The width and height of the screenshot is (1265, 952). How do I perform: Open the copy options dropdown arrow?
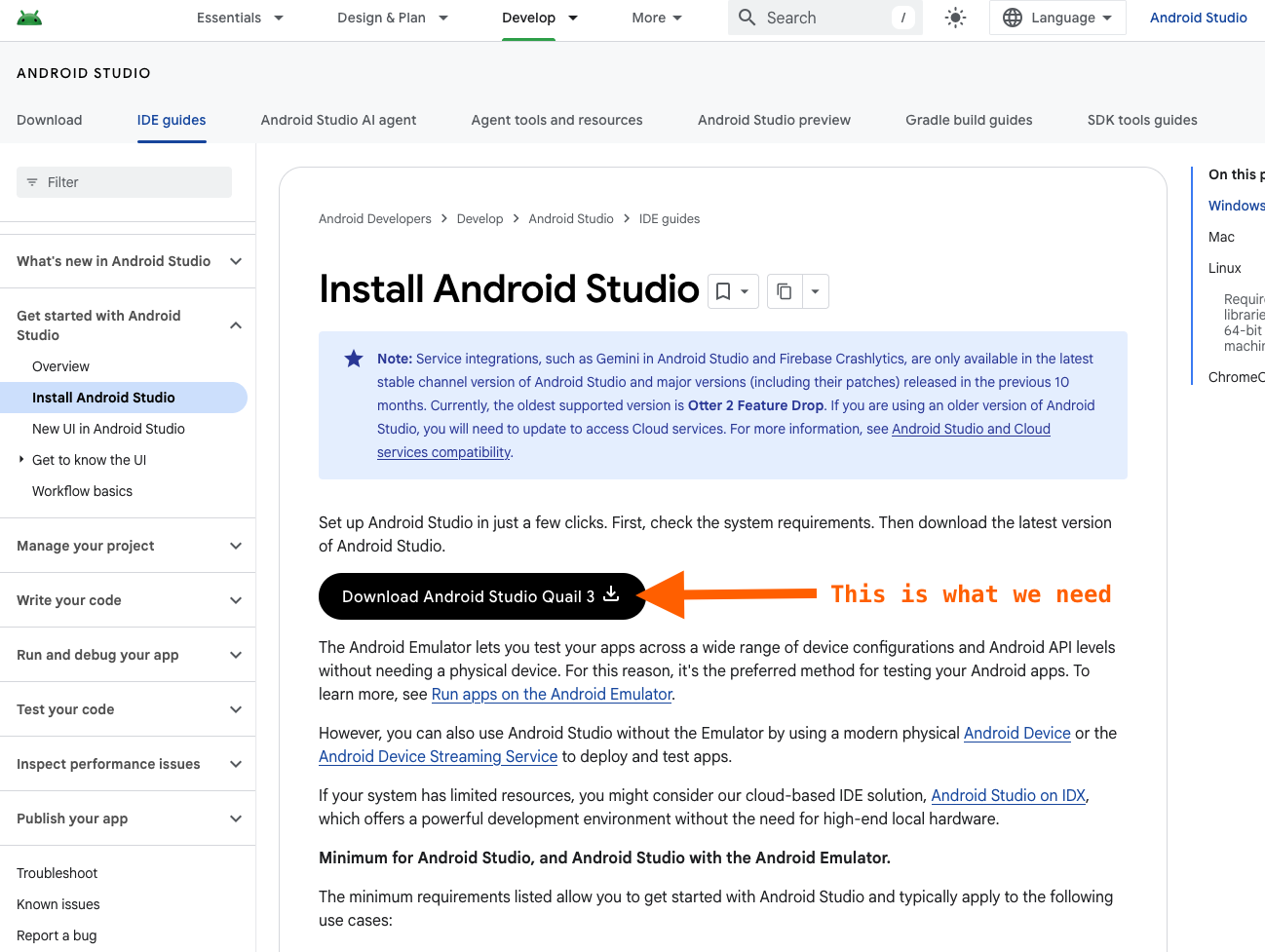(816, 291)
